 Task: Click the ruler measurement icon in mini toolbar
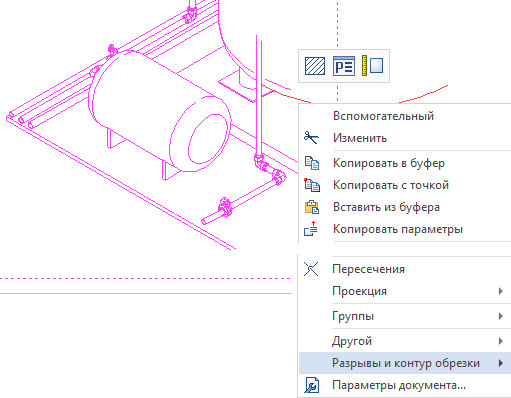tap(372, 65)
